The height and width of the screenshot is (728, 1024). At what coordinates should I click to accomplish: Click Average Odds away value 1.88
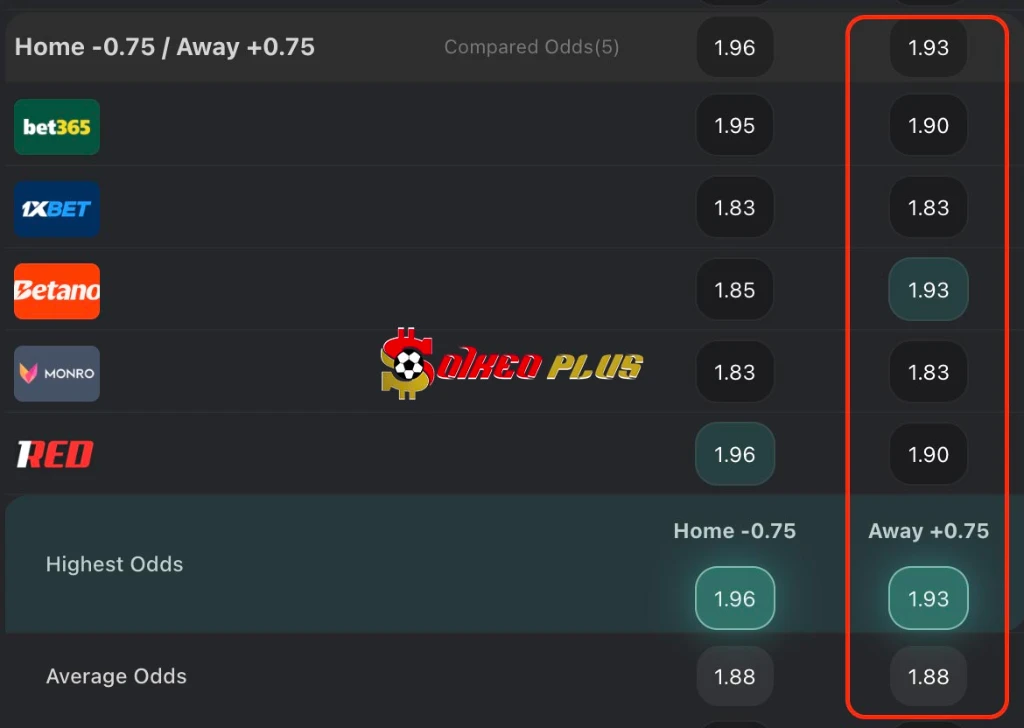pos(928,676)
